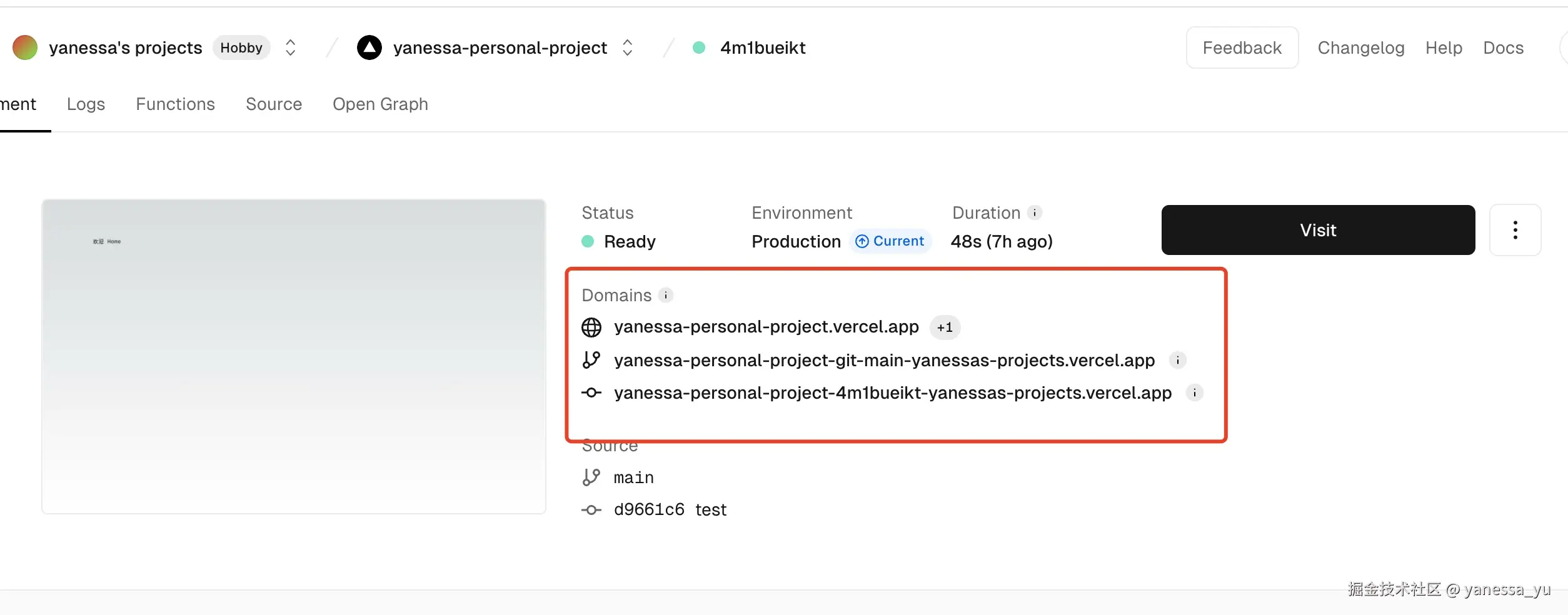Open the Changelog link
The width and height of the screenshot is (1568, 615).
coord(1360,47)
